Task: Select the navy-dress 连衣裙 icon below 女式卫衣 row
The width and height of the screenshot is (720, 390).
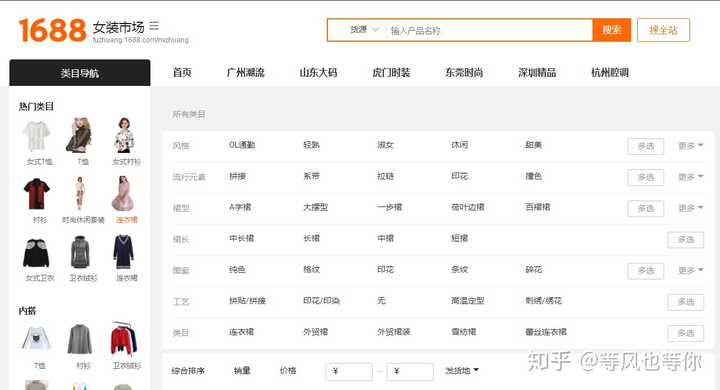Action: [124, 252]
